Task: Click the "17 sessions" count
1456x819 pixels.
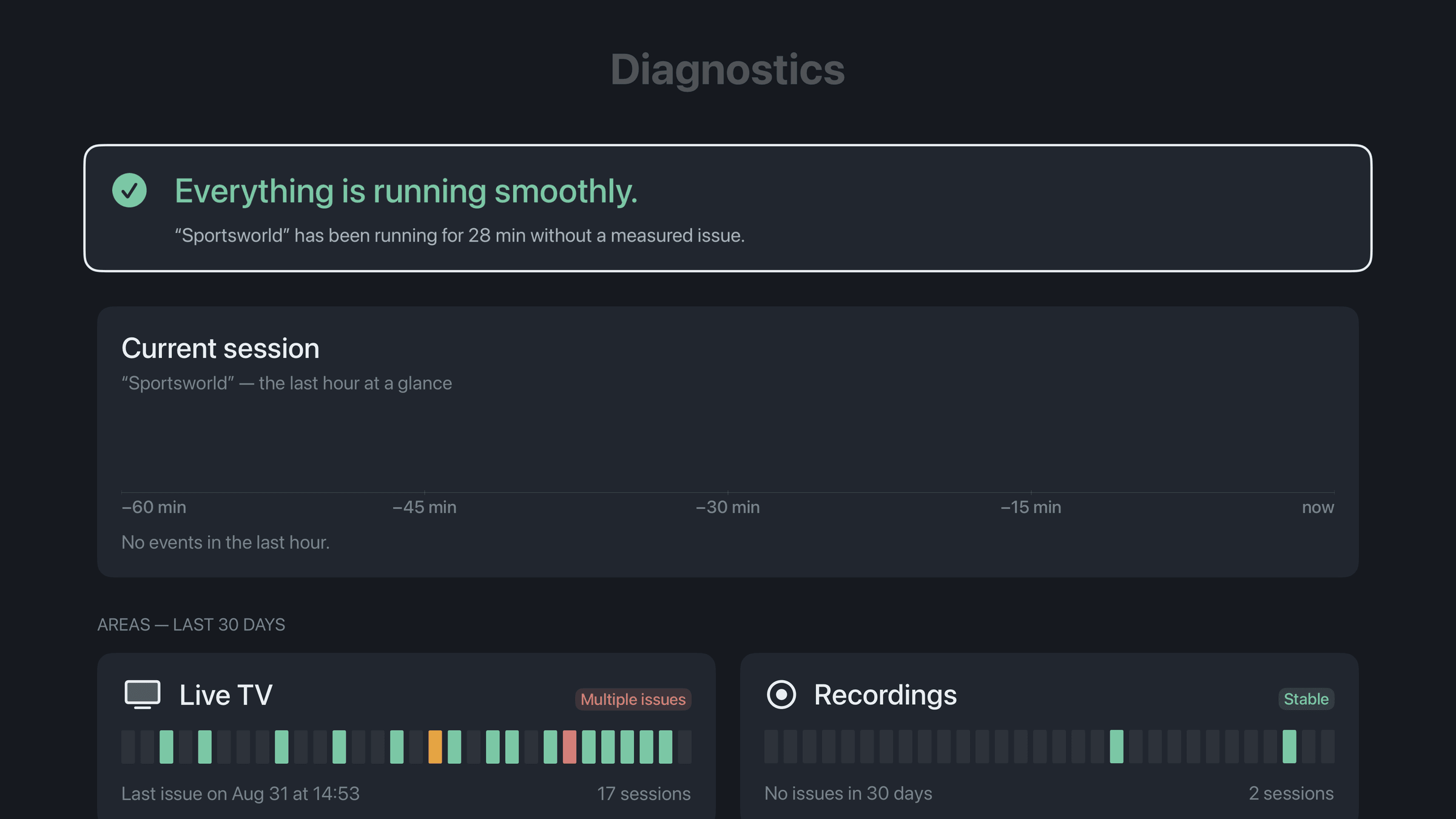Action: 644,794
